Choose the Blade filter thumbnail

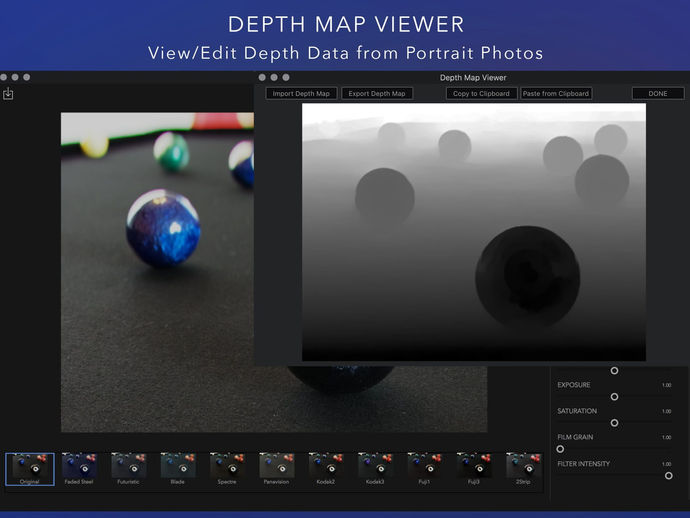[178, 469]
